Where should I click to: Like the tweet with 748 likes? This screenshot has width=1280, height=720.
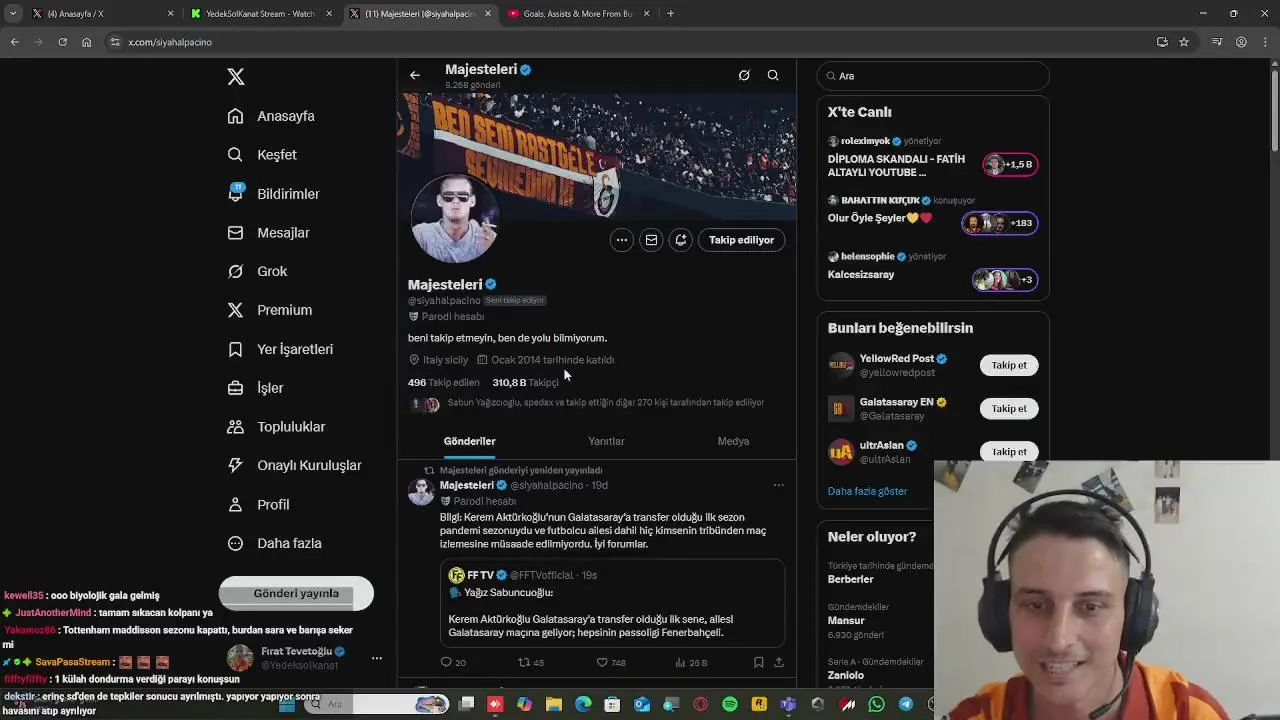click(611, 662)
